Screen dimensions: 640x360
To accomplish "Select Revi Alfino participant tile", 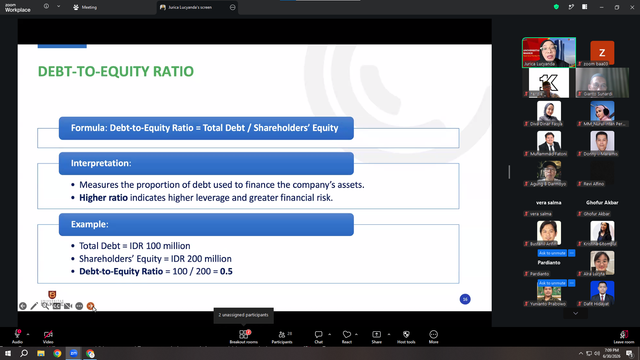I will 602,173.
